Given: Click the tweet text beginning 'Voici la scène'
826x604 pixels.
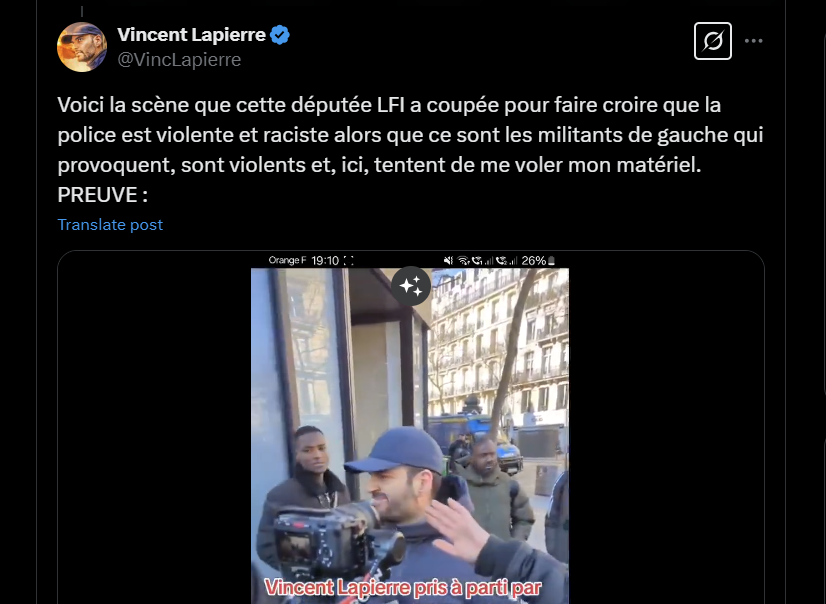Looking at the screenshot, I should (x=410, y=150).
